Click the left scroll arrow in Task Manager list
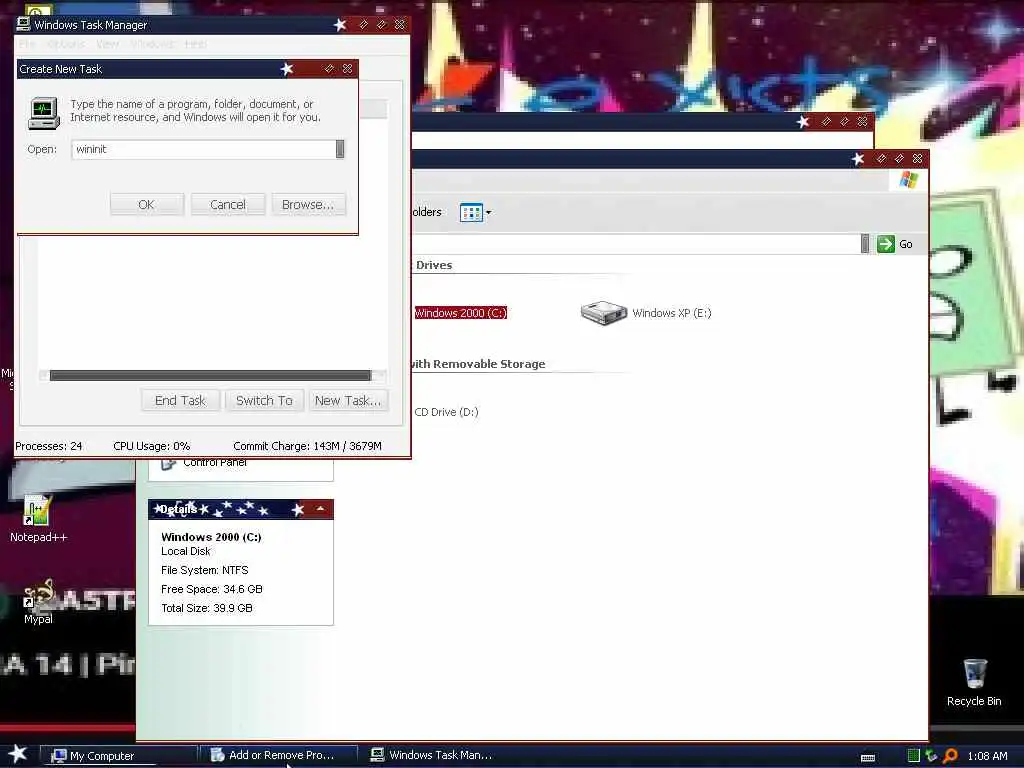 tap(44, 376)
